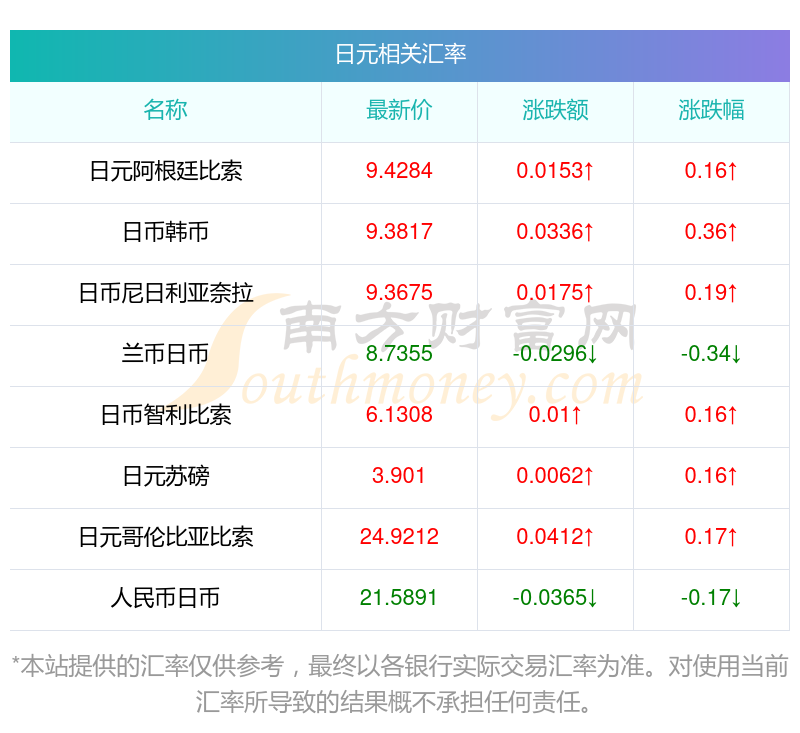Select the row name 日币智利比索
The width and height of the screenshot is (800, 733).
166,415
